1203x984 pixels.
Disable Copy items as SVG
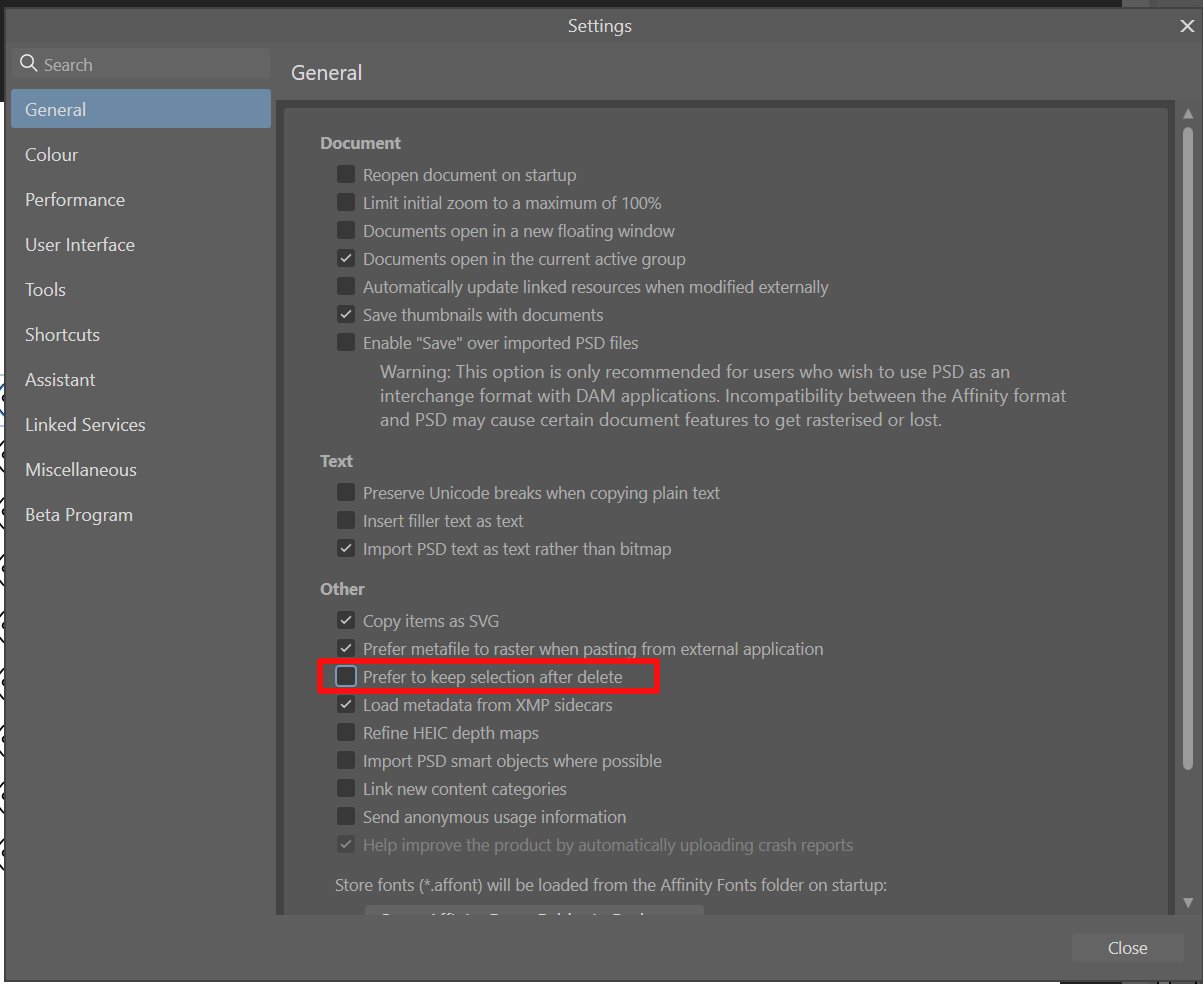345,620
